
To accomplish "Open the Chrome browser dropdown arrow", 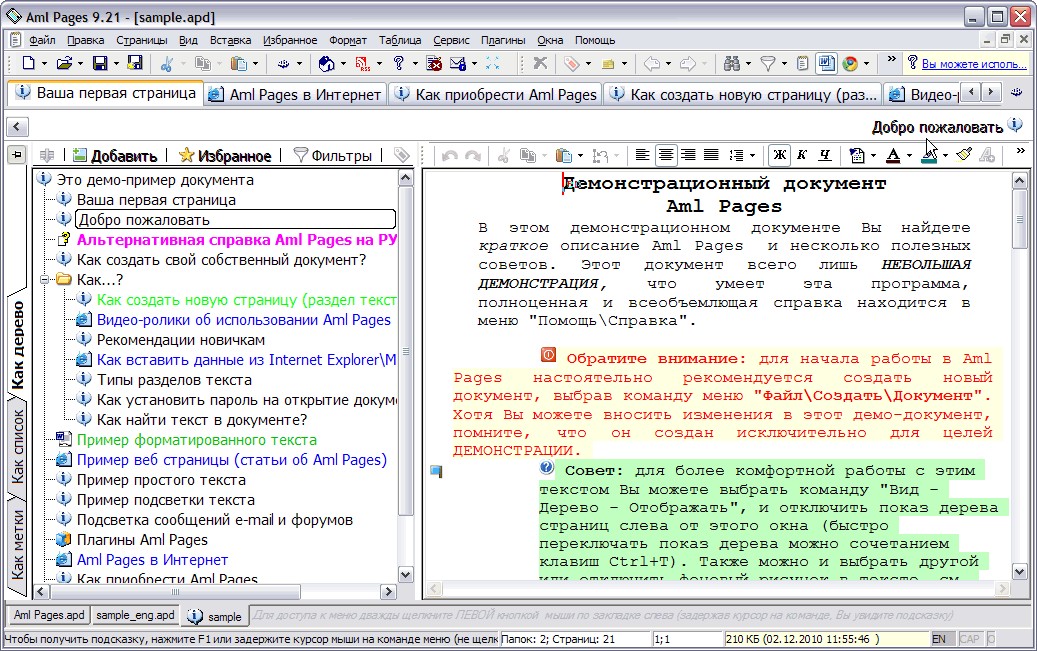I will click(866, 64).
